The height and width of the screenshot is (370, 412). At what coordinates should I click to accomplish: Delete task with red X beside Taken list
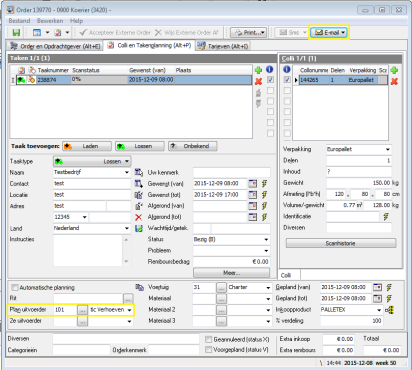pyautogui.click(x=258, y=81)
